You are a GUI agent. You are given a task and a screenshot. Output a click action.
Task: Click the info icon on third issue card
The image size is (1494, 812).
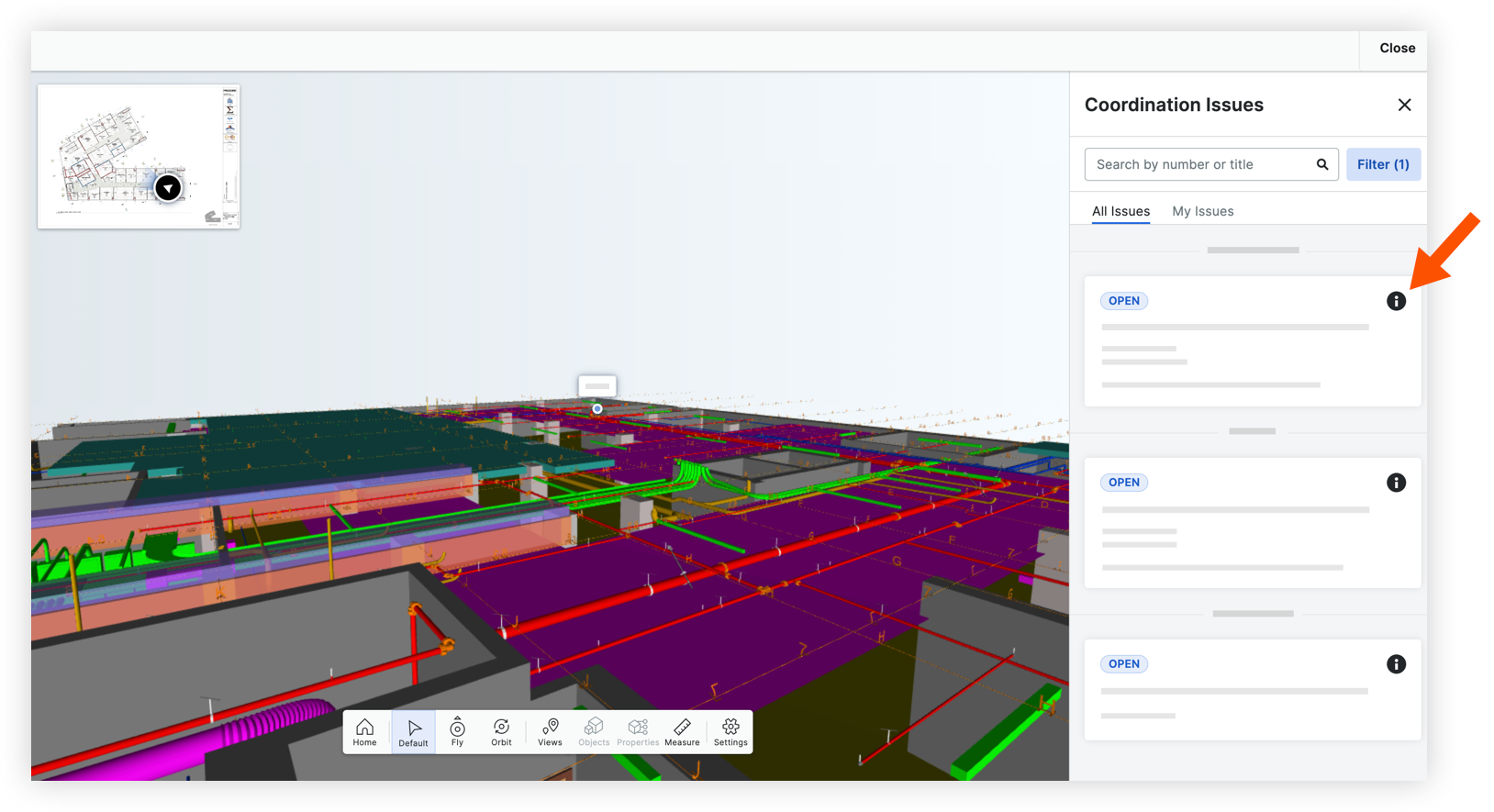1396,664
